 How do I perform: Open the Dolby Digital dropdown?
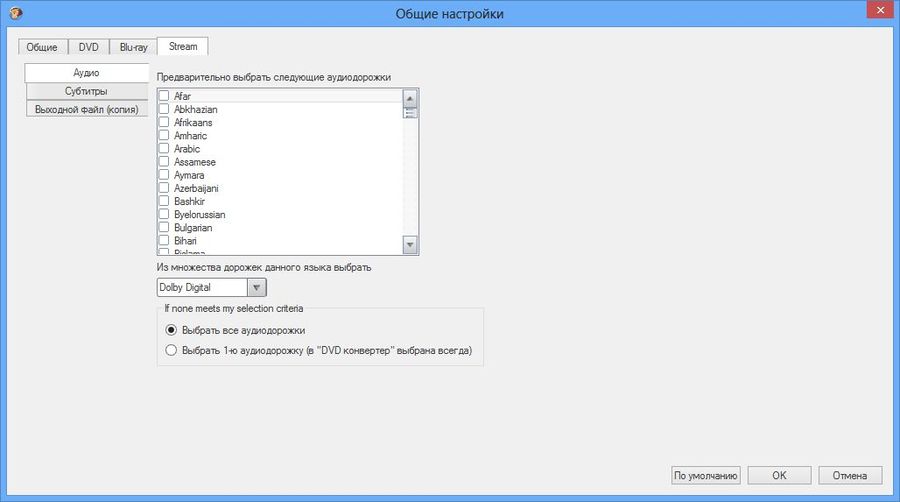(257, 288)
